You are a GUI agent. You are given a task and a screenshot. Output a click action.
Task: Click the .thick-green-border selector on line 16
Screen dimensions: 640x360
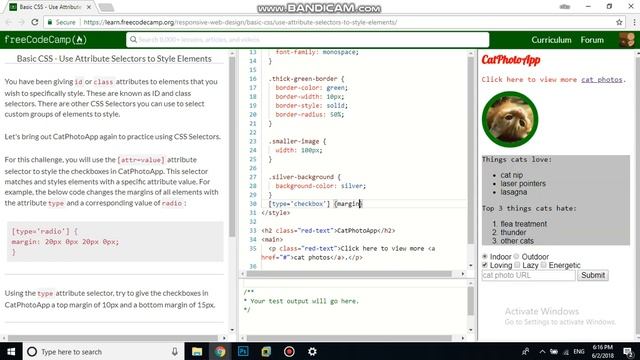coord(306,79)
